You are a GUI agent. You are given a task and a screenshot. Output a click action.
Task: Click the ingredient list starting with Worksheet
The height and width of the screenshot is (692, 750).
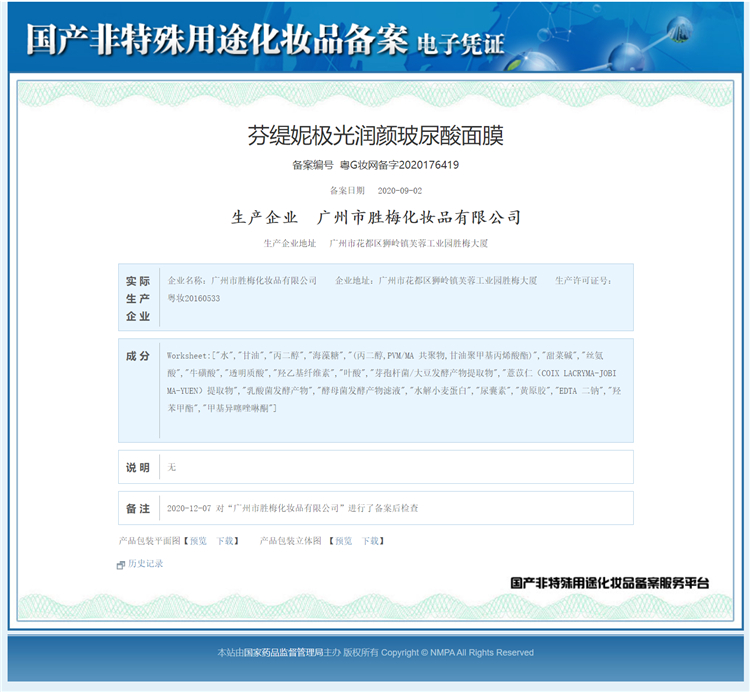pyautogui.click(x=394, y=382)
